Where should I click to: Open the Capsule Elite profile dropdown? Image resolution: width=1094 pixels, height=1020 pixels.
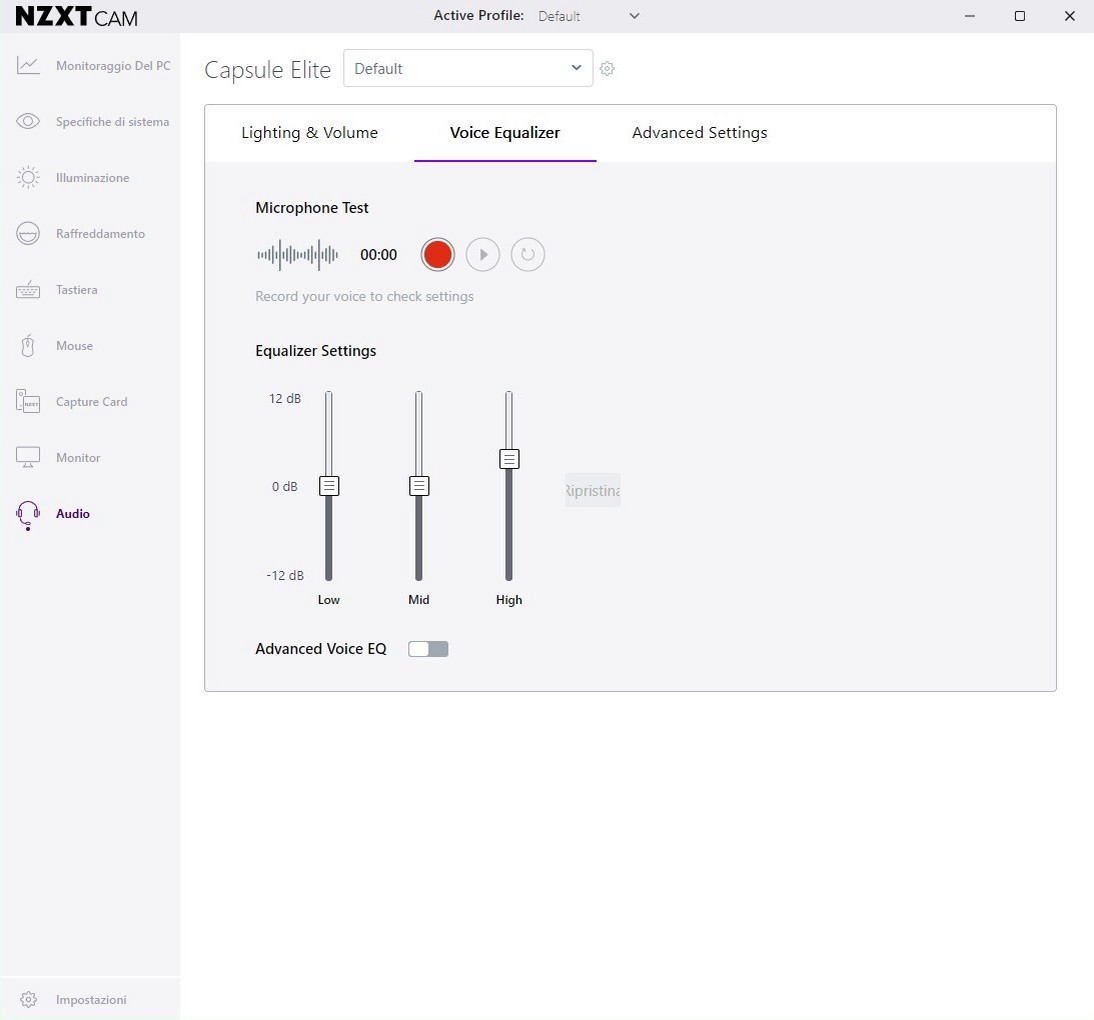coord(468,68)
